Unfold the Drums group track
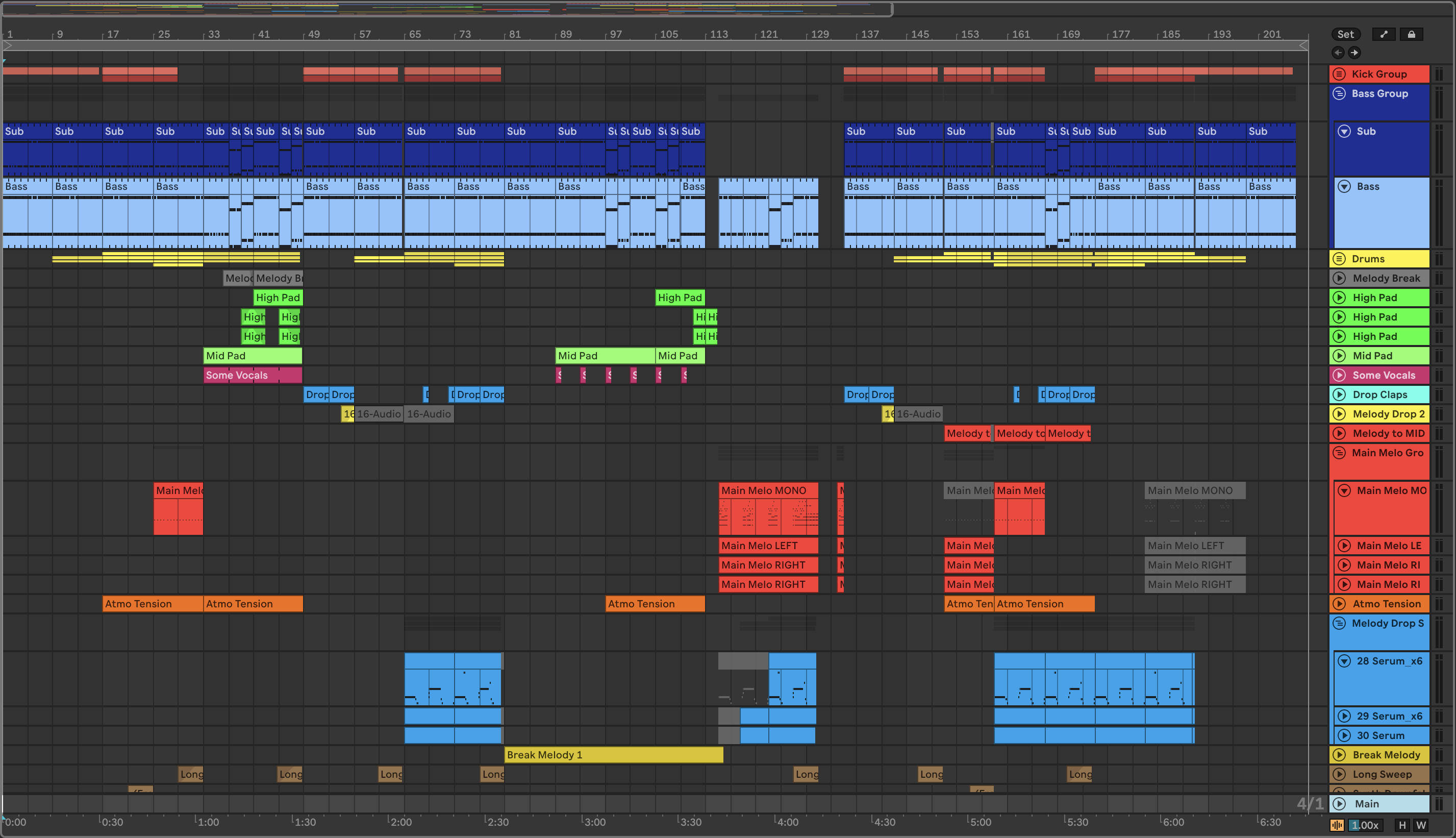The image size is (1456, 838). (x=1339, y=259)
